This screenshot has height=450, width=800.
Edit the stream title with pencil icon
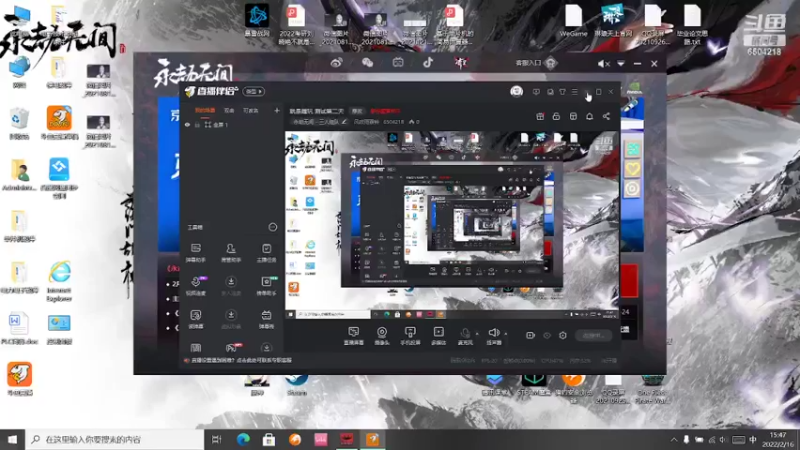(344, 122)
